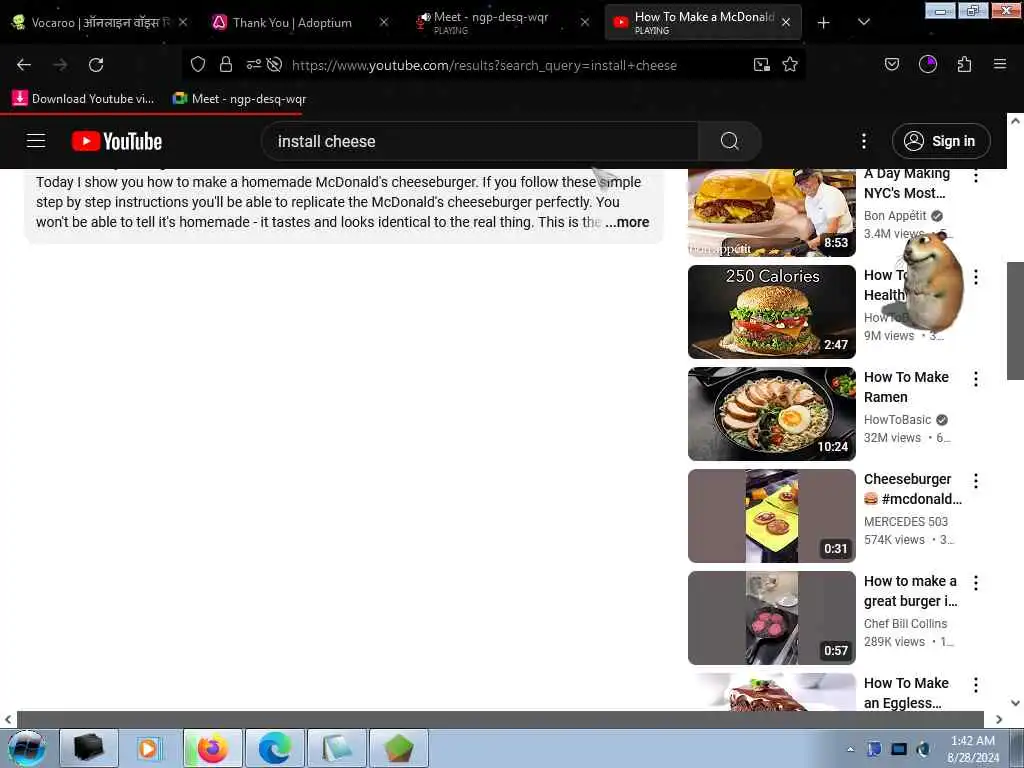Expand the description with ...more
The image size is (1024, 768).
point(627,222)
